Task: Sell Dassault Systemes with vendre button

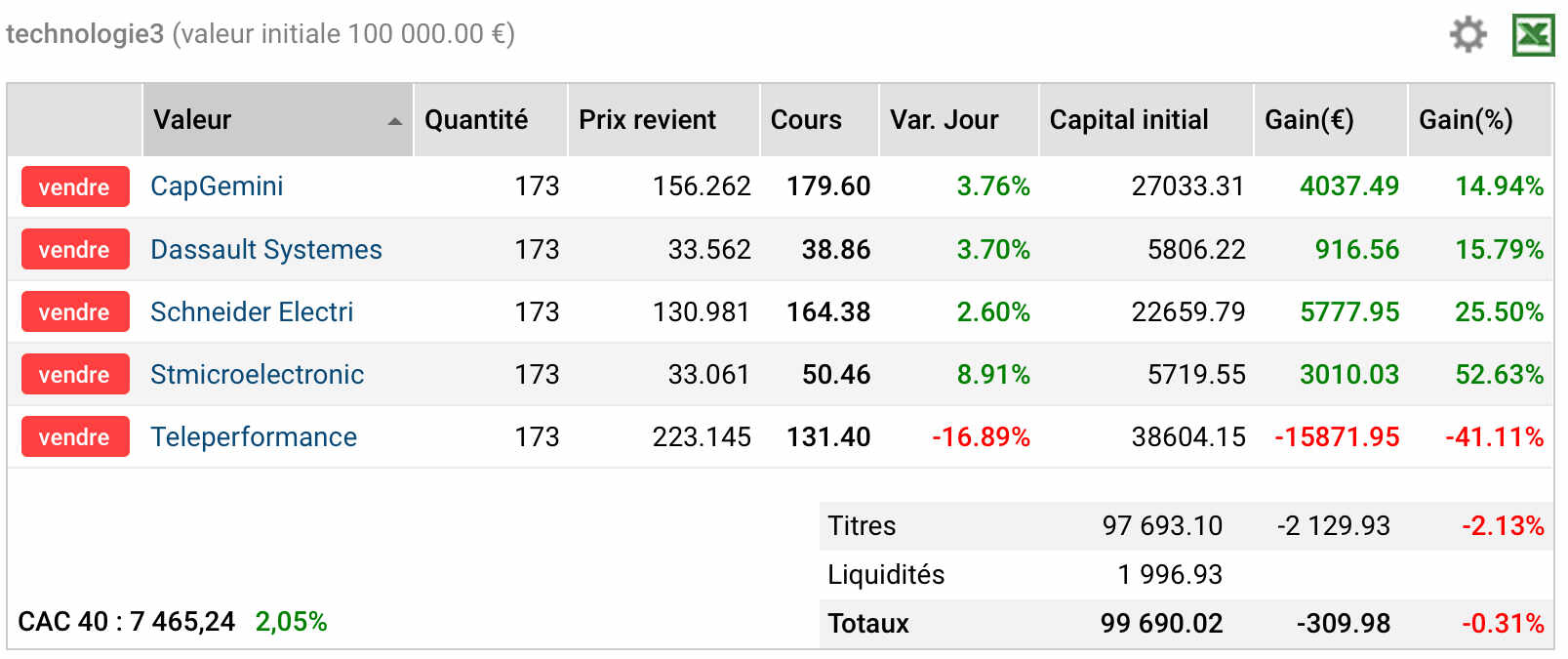Action: coord(75,249)
